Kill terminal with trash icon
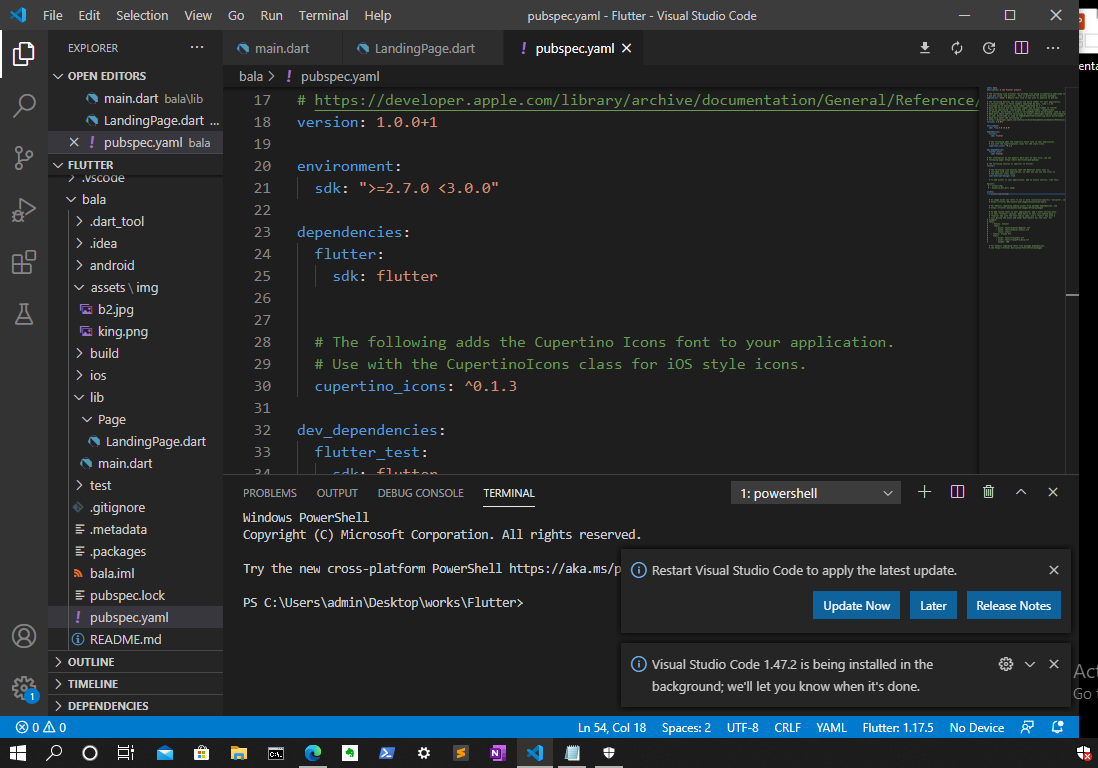The width and height of the screenshot is (1098, 768). click(x=988, y=492)
